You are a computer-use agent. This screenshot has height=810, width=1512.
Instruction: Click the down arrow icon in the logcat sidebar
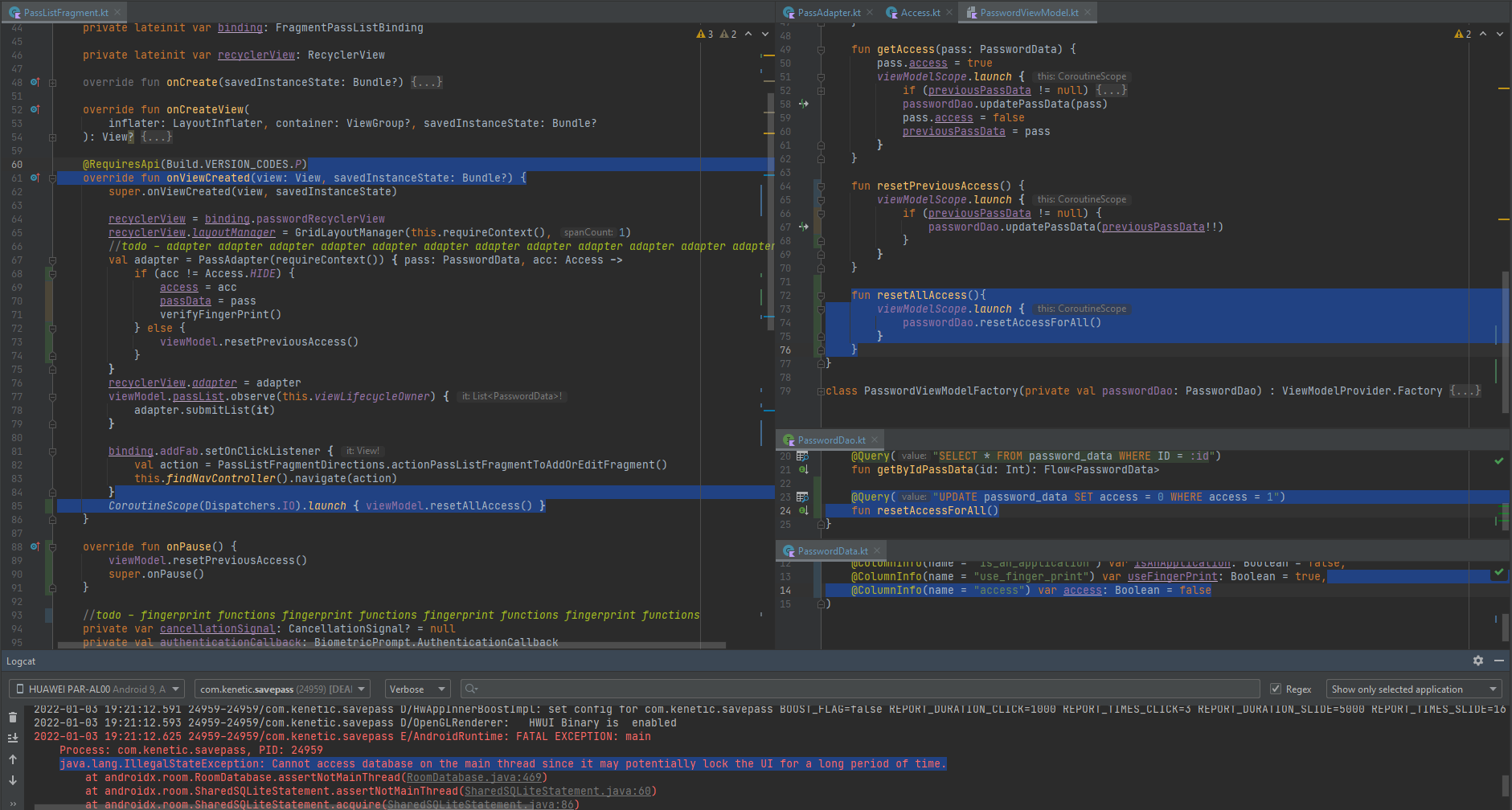point(13,780)
